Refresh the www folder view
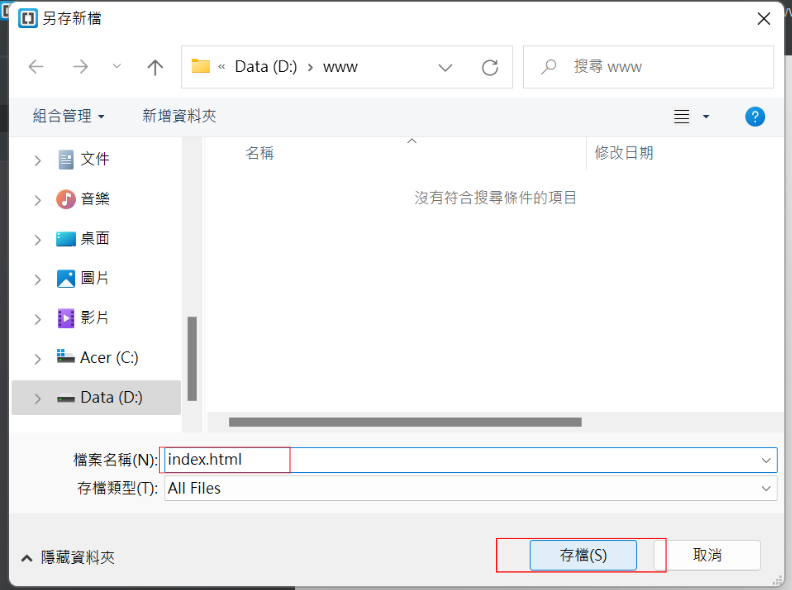Viewport: 792px width, 590px height. (489, 67)
